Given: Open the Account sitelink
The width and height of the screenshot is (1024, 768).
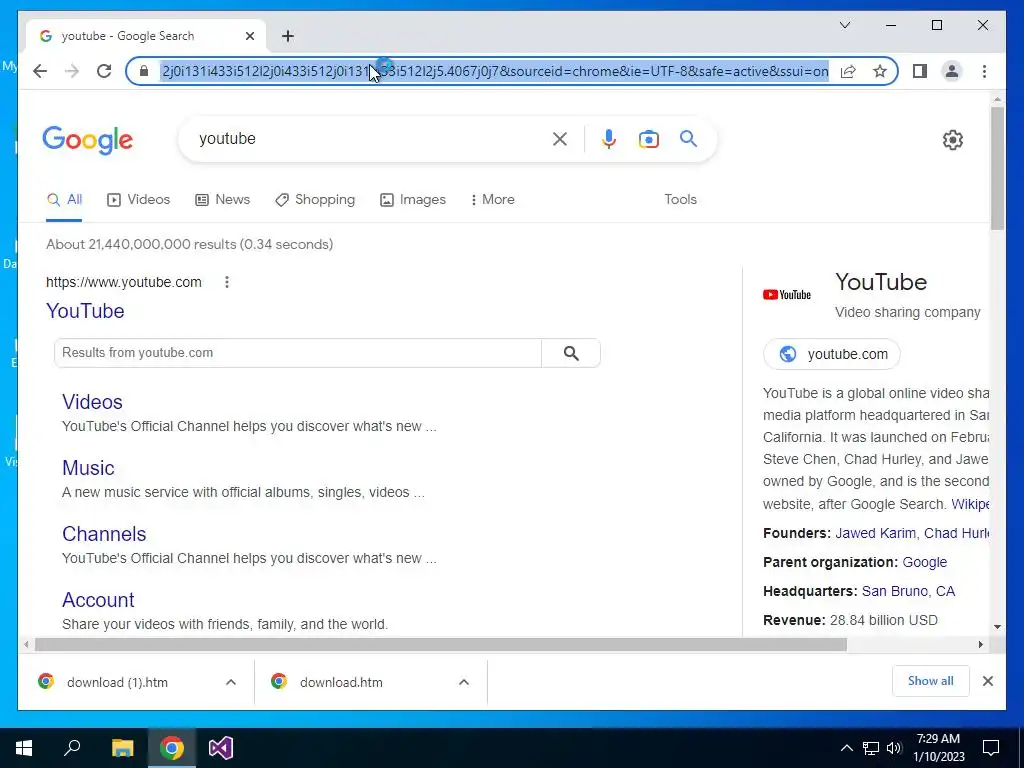Looking at the screenshot, I should click(x=98, y=600).
